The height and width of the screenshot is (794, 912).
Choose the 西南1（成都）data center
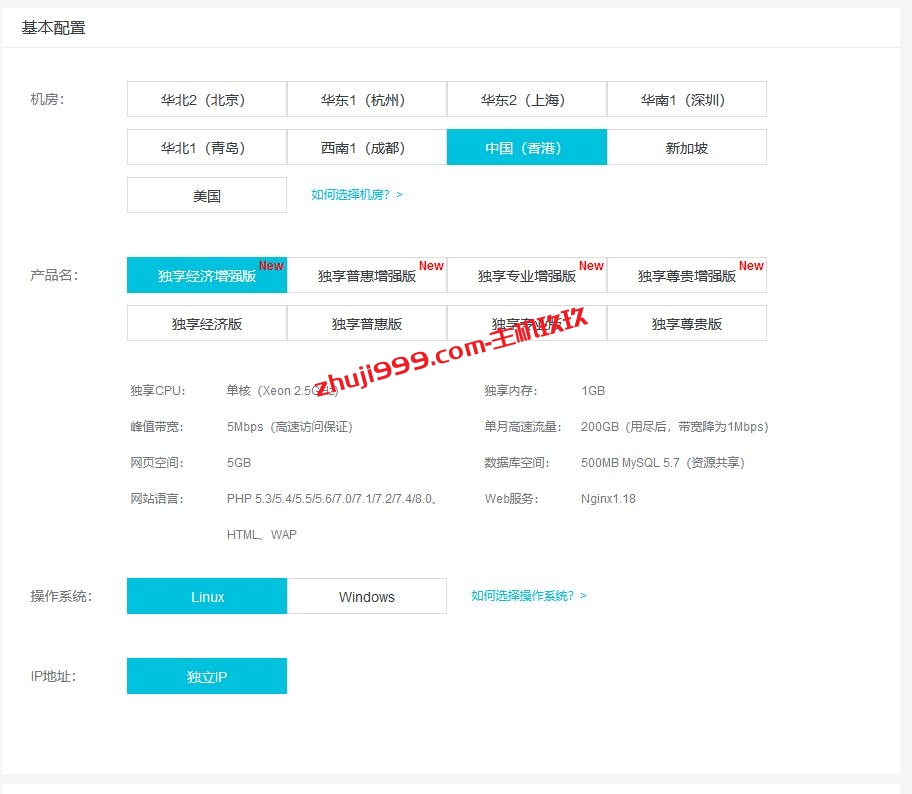pos(366,147)
